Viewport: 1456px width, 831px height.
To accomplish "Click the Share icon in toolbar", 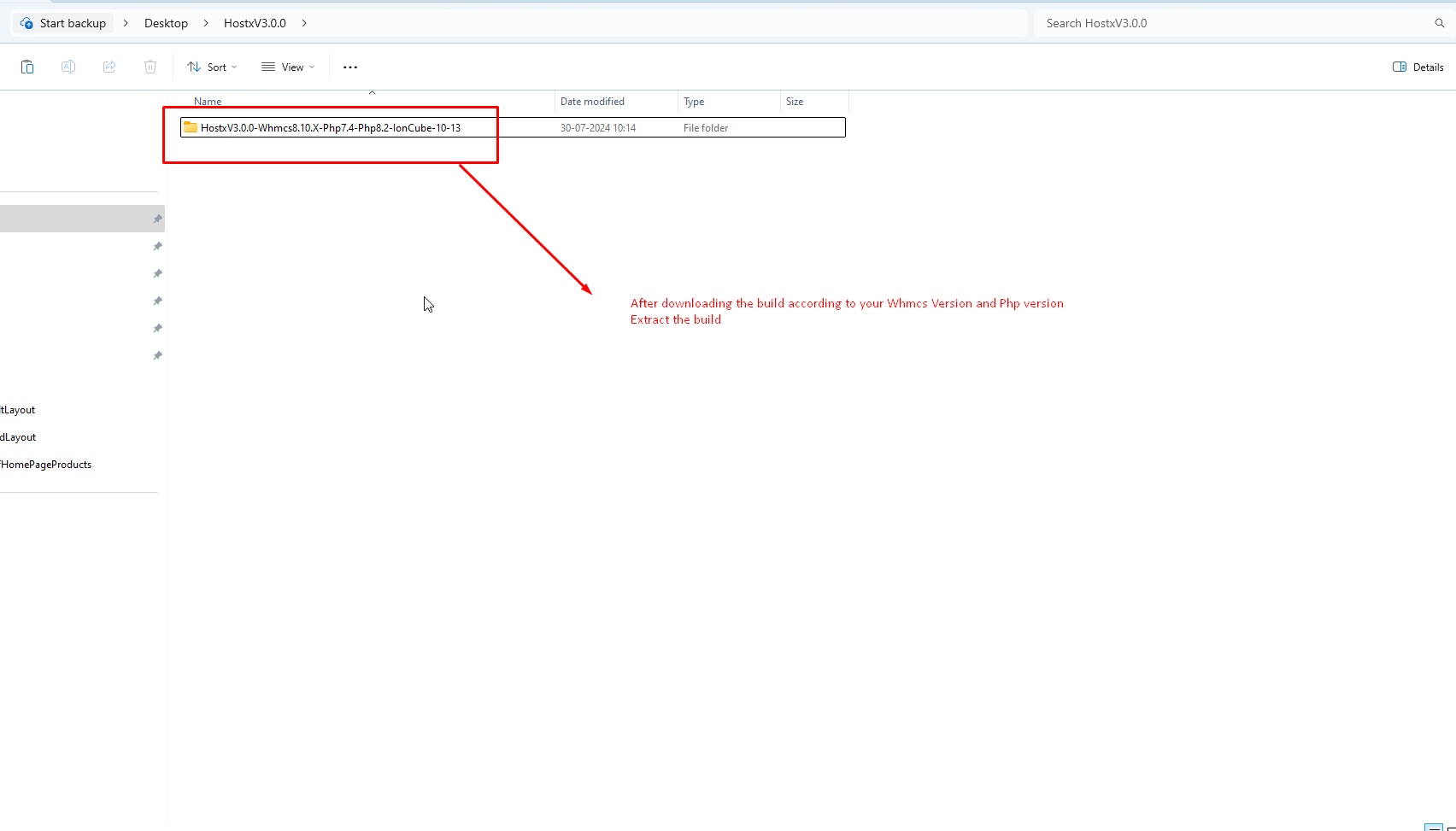I will click(x=109, y=67).
